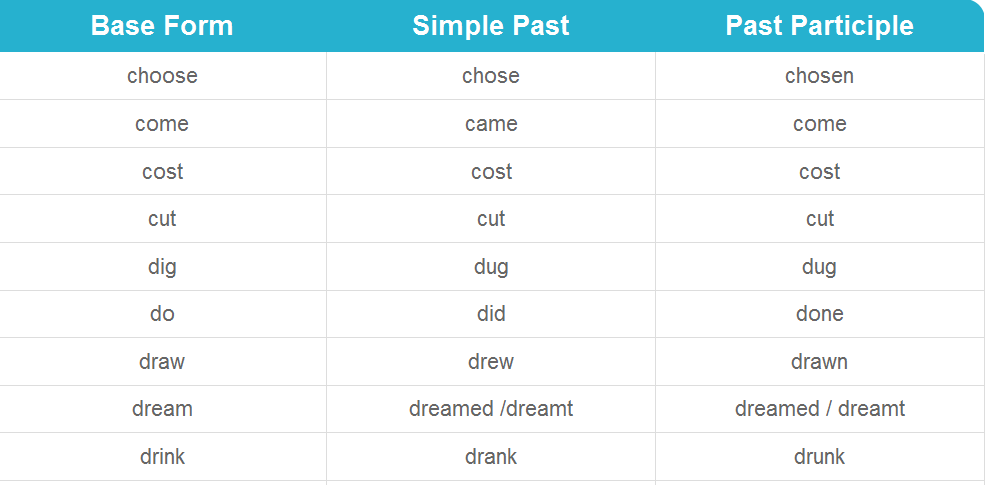This screenshot has width=986, height=485.
Task: Select the base form cell 'draw'
Action: coord(162,362)
